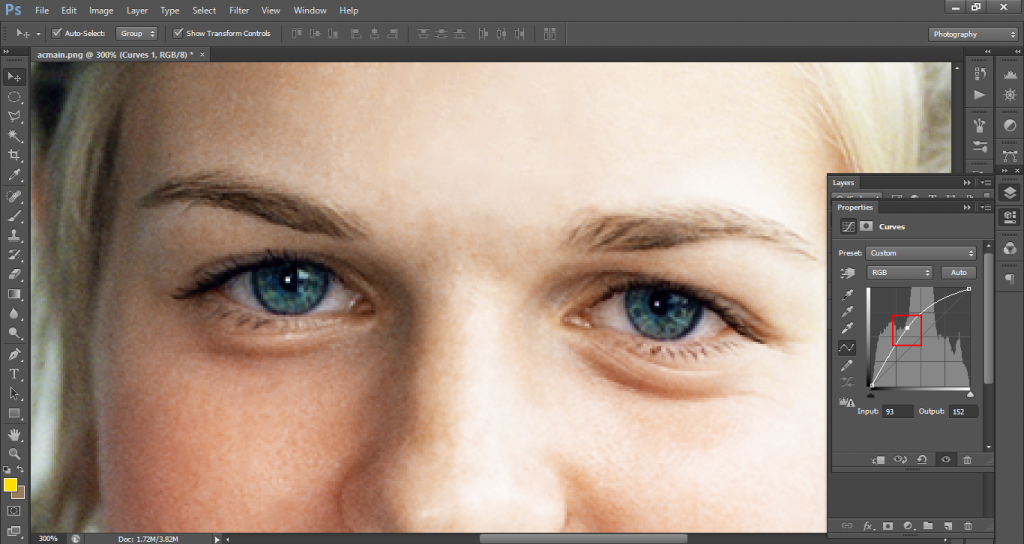Add a layer style with fx button
Image resolution: width=1024 pixels, height=544 pixels.
click(868, 526)
